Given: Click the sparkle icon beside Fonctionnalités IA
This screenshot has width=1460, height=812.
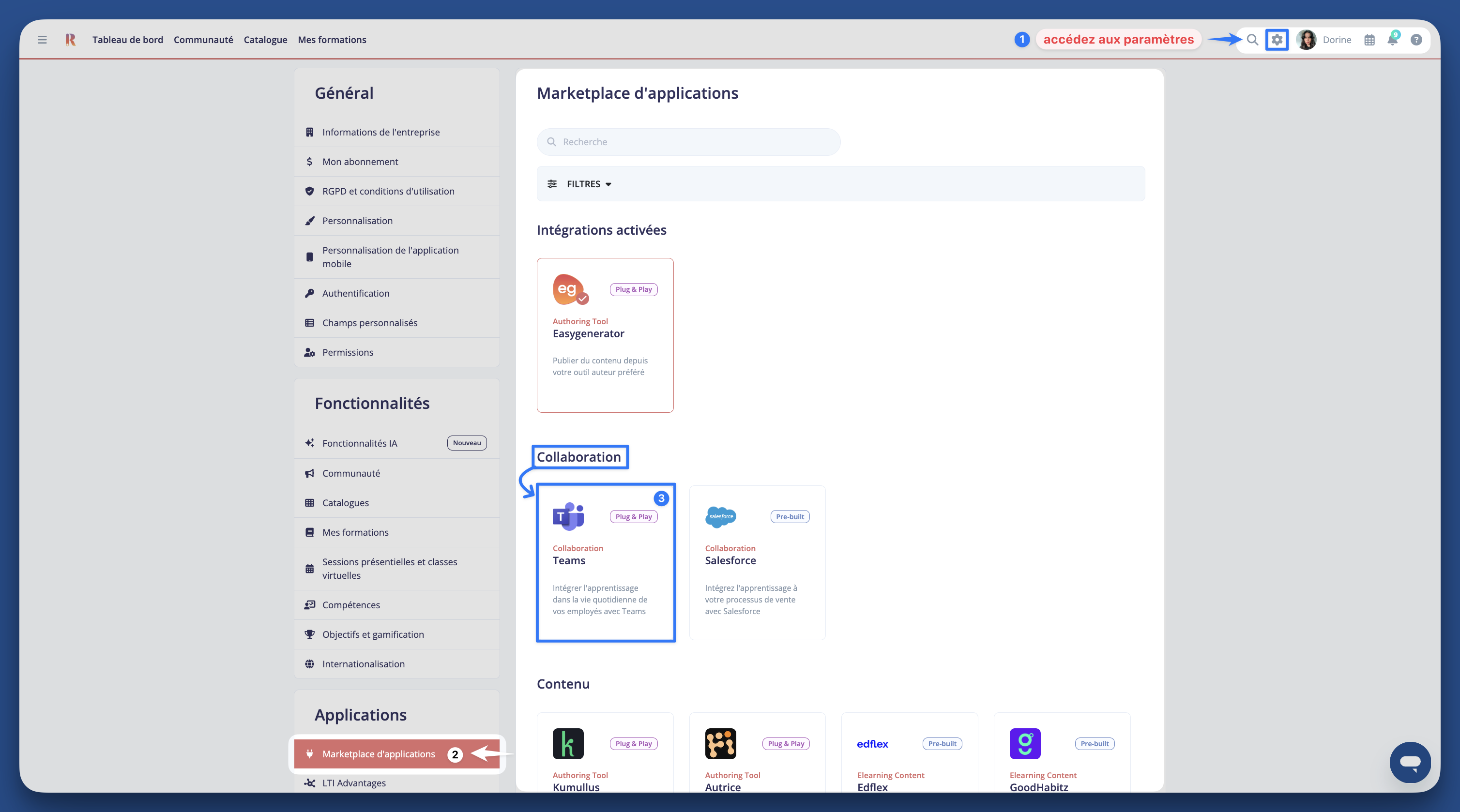Looking at the screenshot, I should [x=309, y=443].
